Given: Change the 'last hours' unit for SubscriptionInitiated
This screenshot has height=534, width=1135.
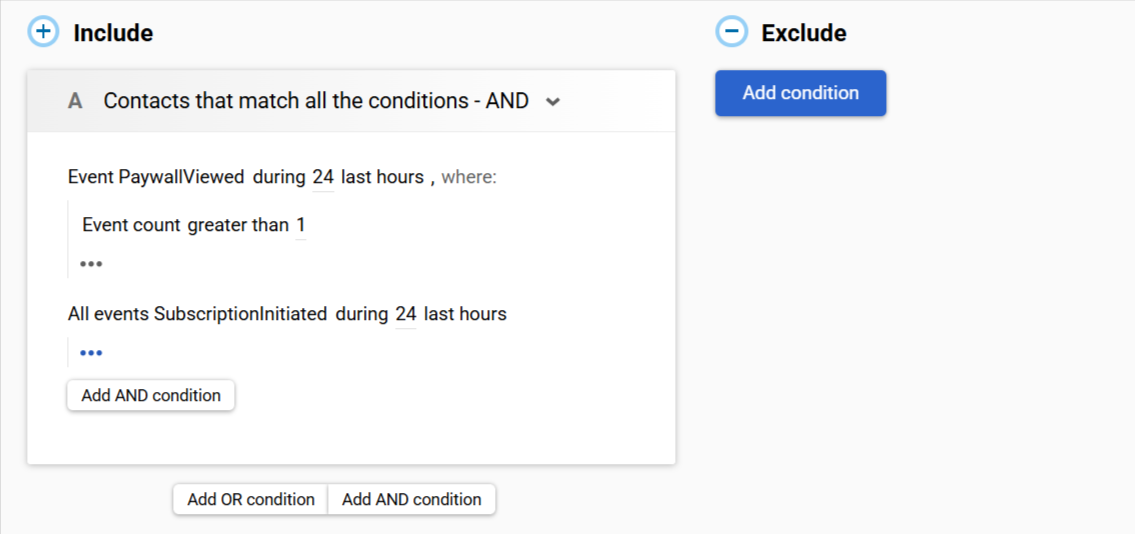Looking at the screenshot, I should tap(465, 314).
